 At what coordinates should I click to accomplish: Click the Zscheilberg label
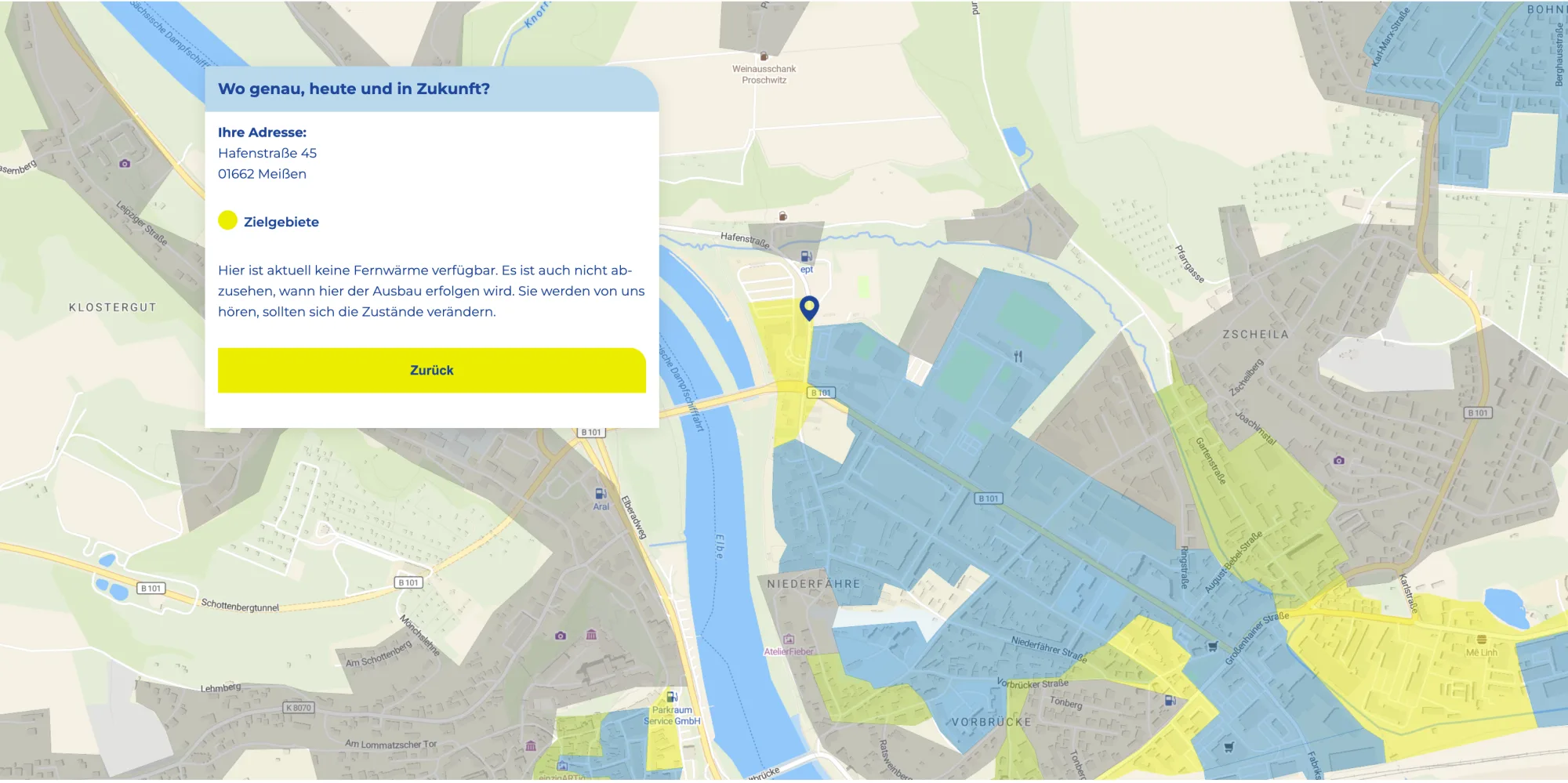pyautogui.click(x=1246, y=378)
